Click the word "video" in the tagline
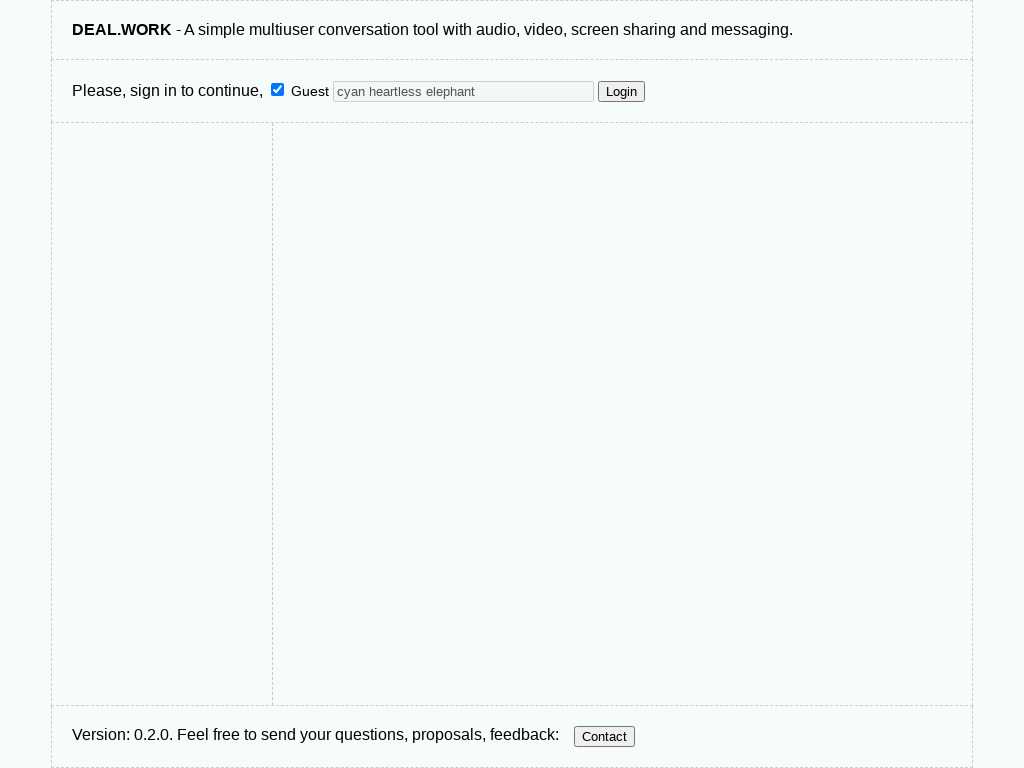 coord(543,30)
